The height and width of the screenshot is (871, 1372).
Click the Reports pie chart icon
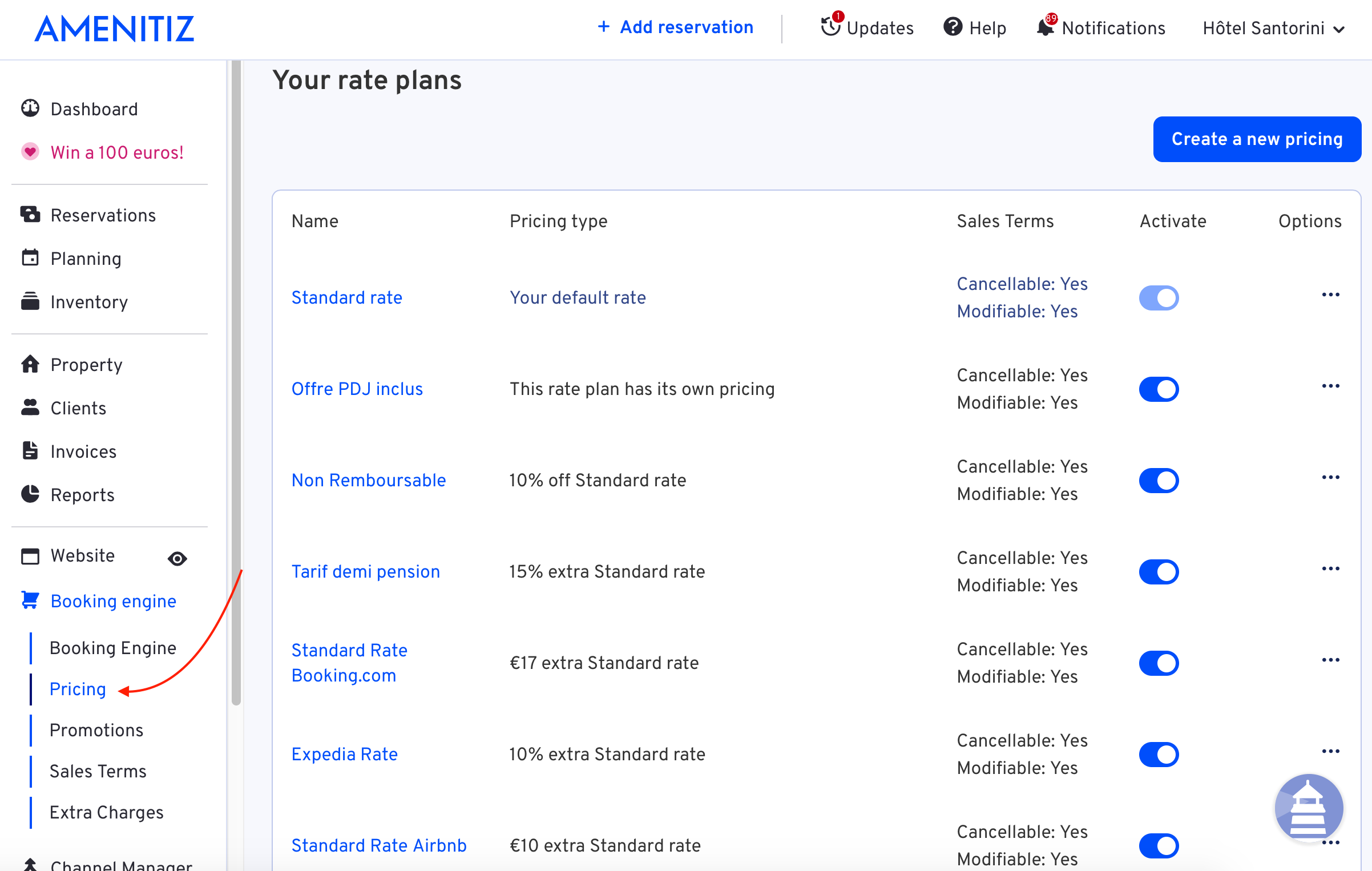[x=30, y=494]
